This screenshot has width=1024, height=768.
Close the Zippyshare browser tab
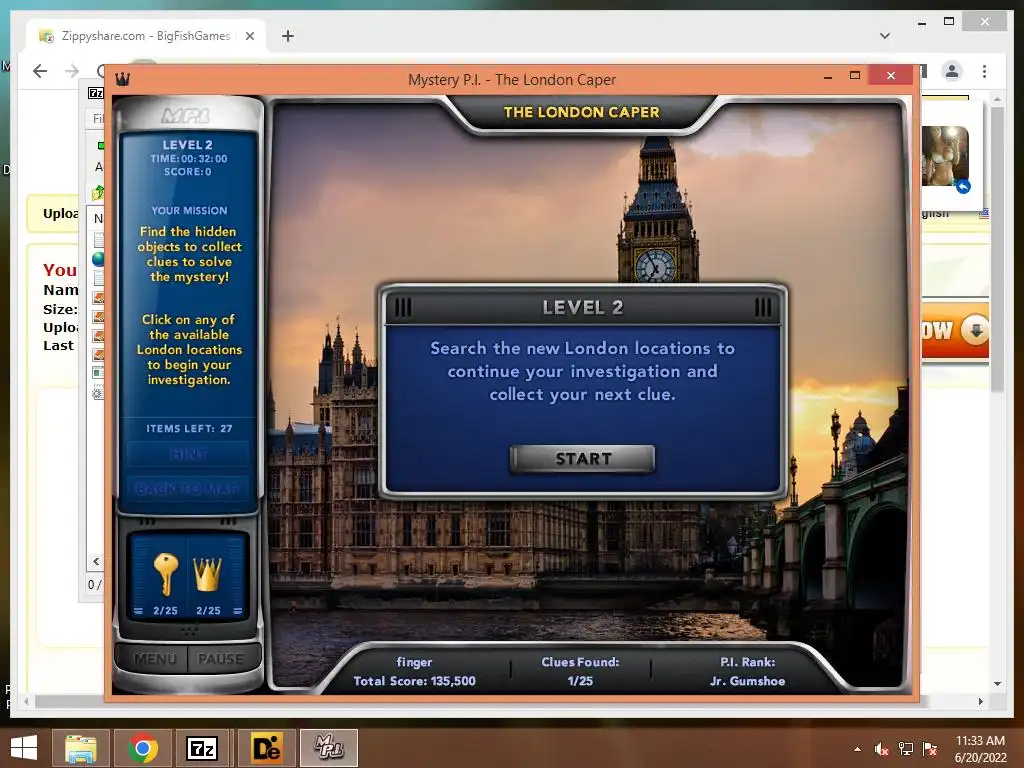pos(249,36)
